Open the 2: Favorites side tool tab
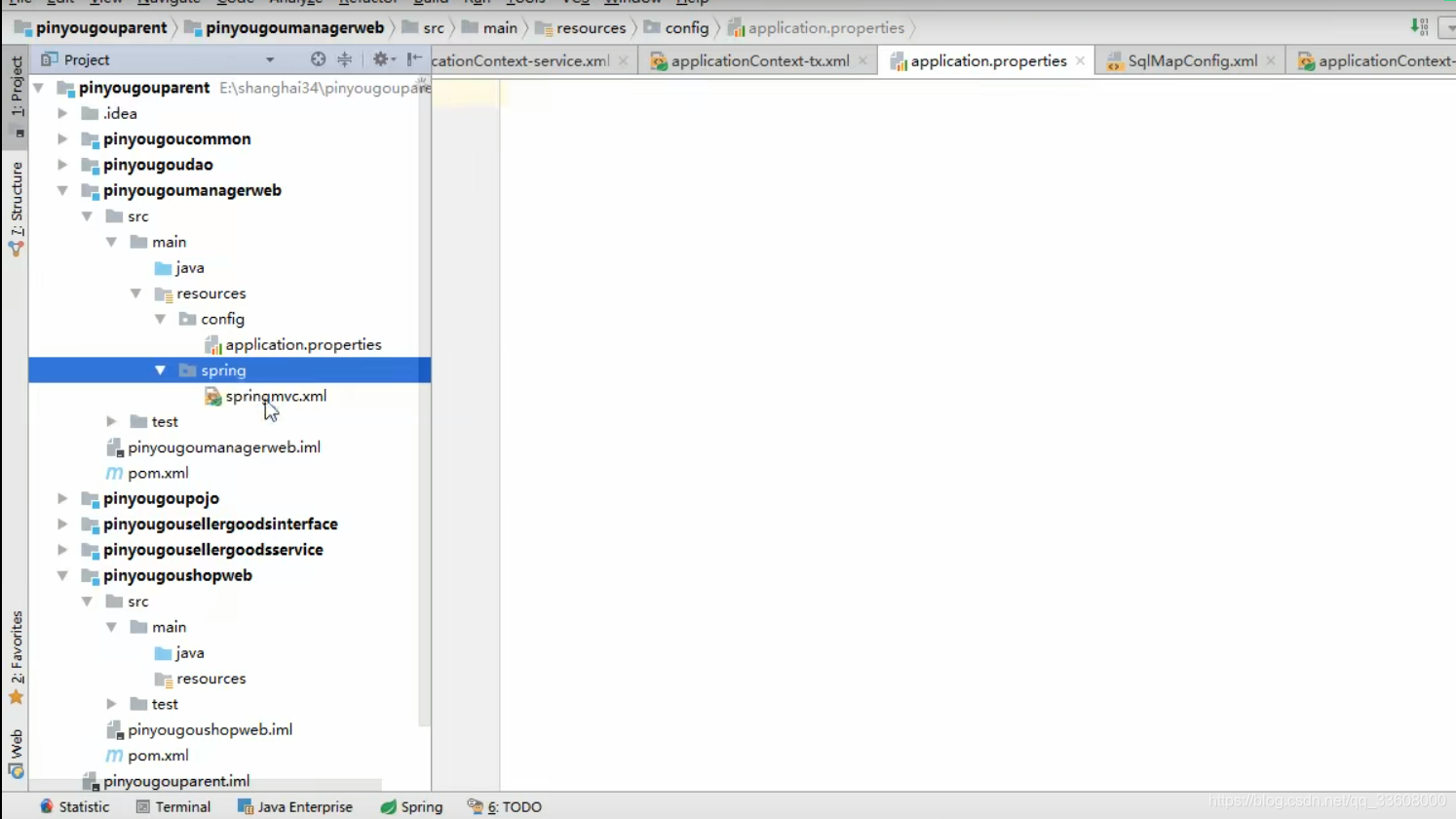Viewport: 1456px width, 819px height. pos(16,658)
